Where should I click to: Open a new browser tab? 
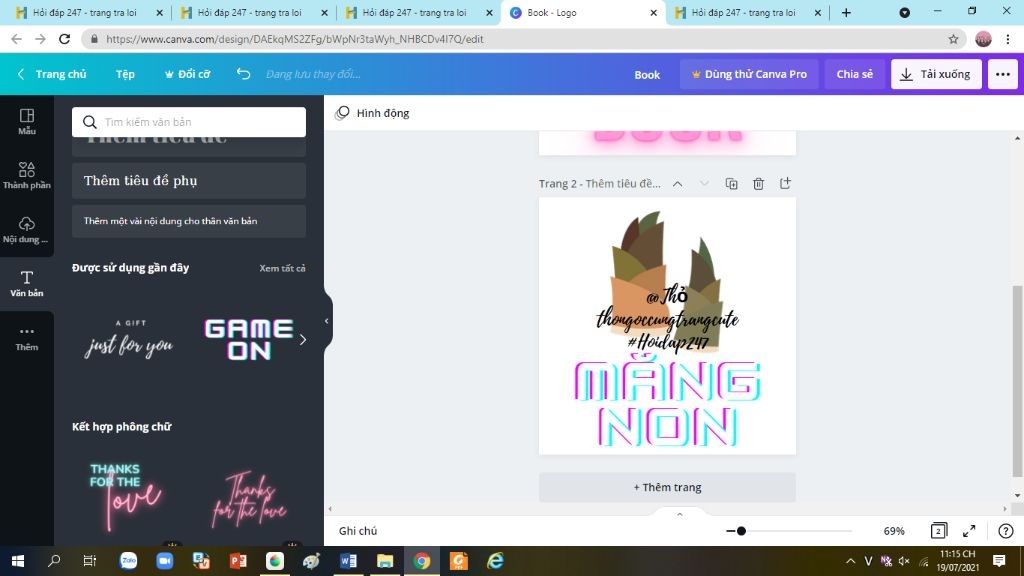(x=846, y=12)
